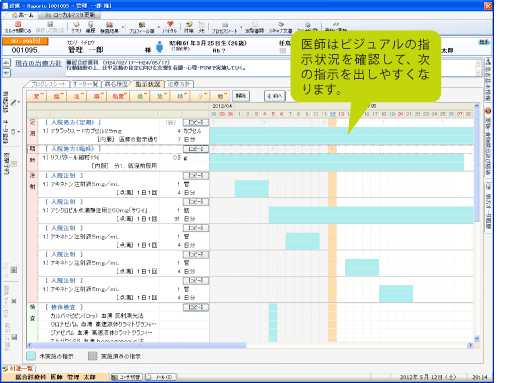Click the 実施済みの指示 gray legend swatch
This screenshot has width=530, height=383.
pyautogui.click(x=93, y=356)
